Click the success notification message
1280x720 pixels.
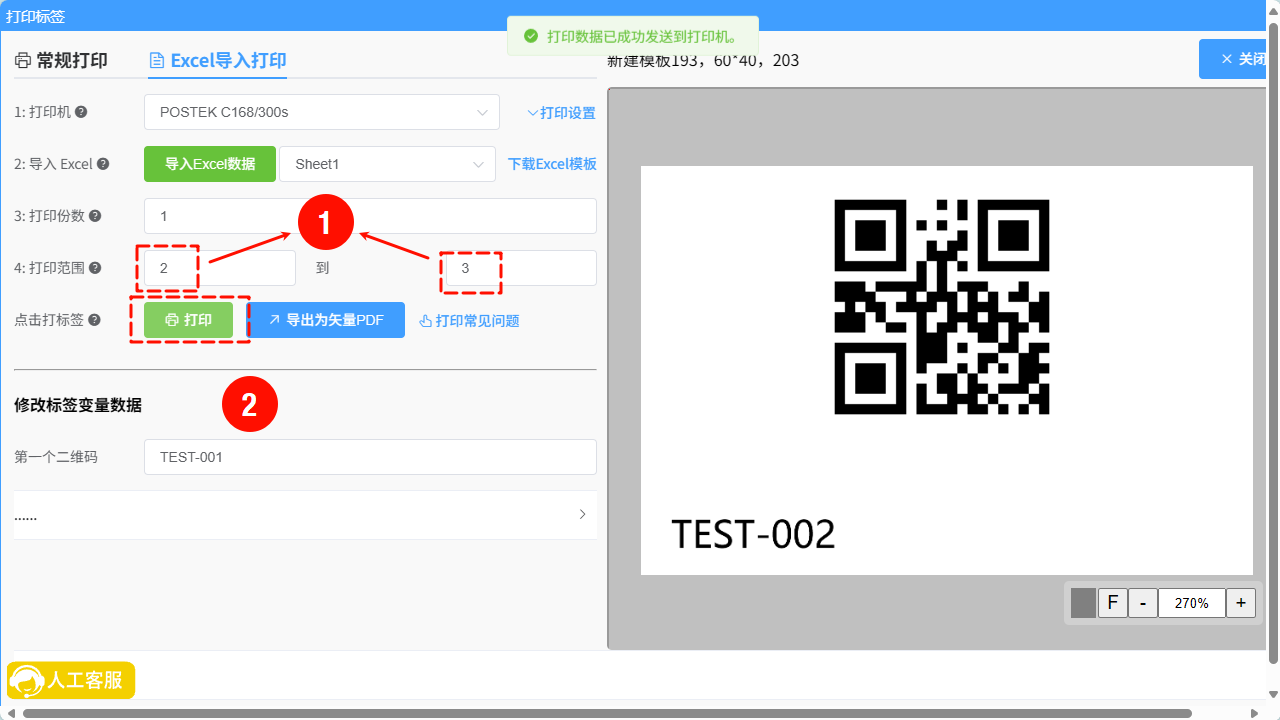633,36
